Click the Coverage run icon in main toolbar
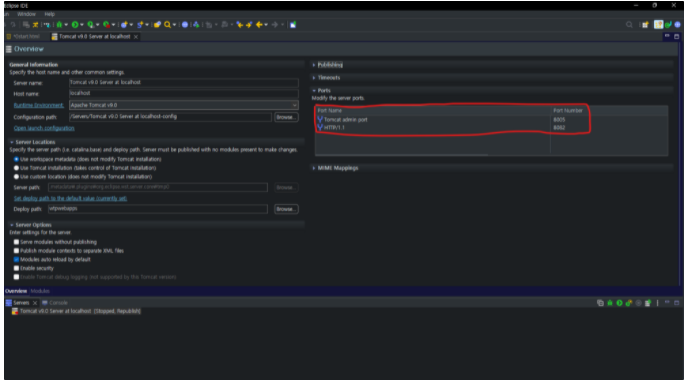 click(x=90, y=25)
